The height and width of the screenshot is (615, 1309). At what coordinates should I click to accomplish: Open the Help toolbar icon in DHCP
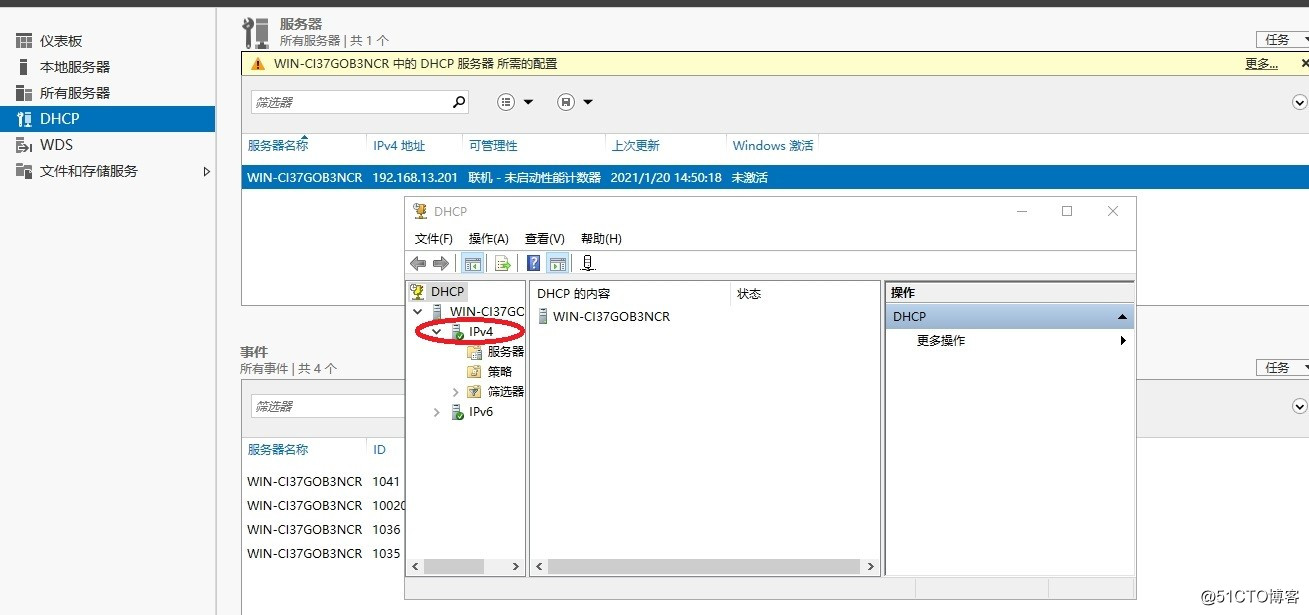(x=534, y=263)
